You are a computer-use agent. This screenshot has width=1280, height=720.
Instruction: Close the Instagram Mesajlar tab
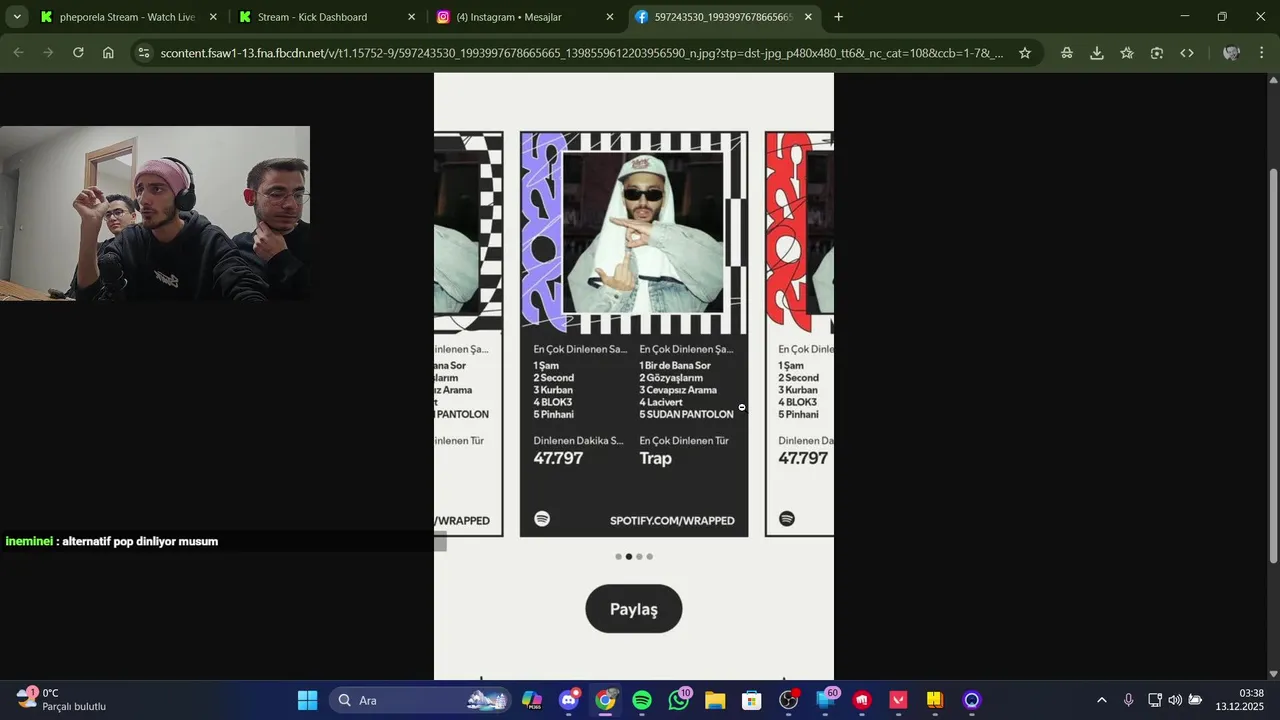610,17
